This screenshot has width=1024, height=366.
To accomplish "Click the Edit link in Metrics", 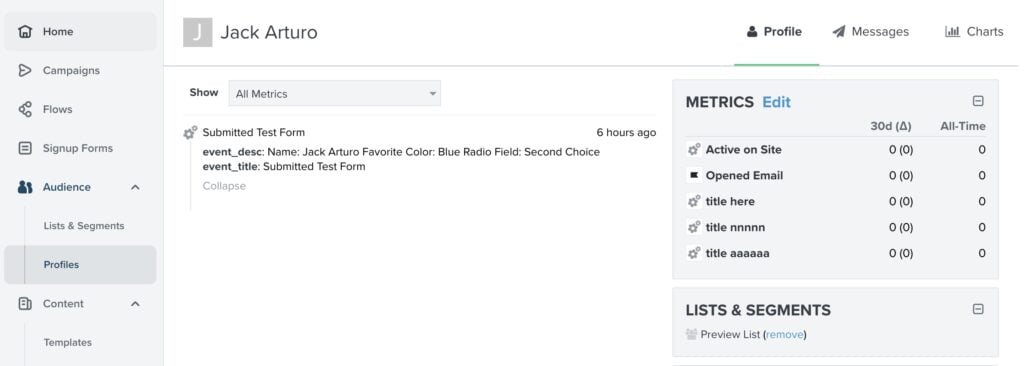I will [776, 103].
